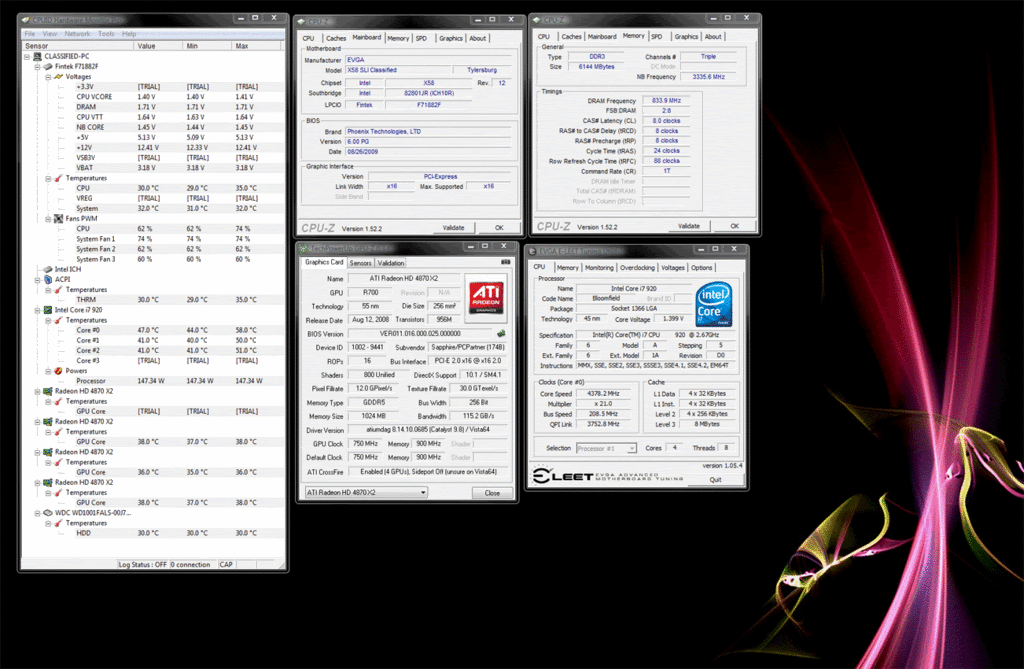The image size is (1024, 669).
Task: Select the HDD temperature row
Action: (x=153, y=533)
